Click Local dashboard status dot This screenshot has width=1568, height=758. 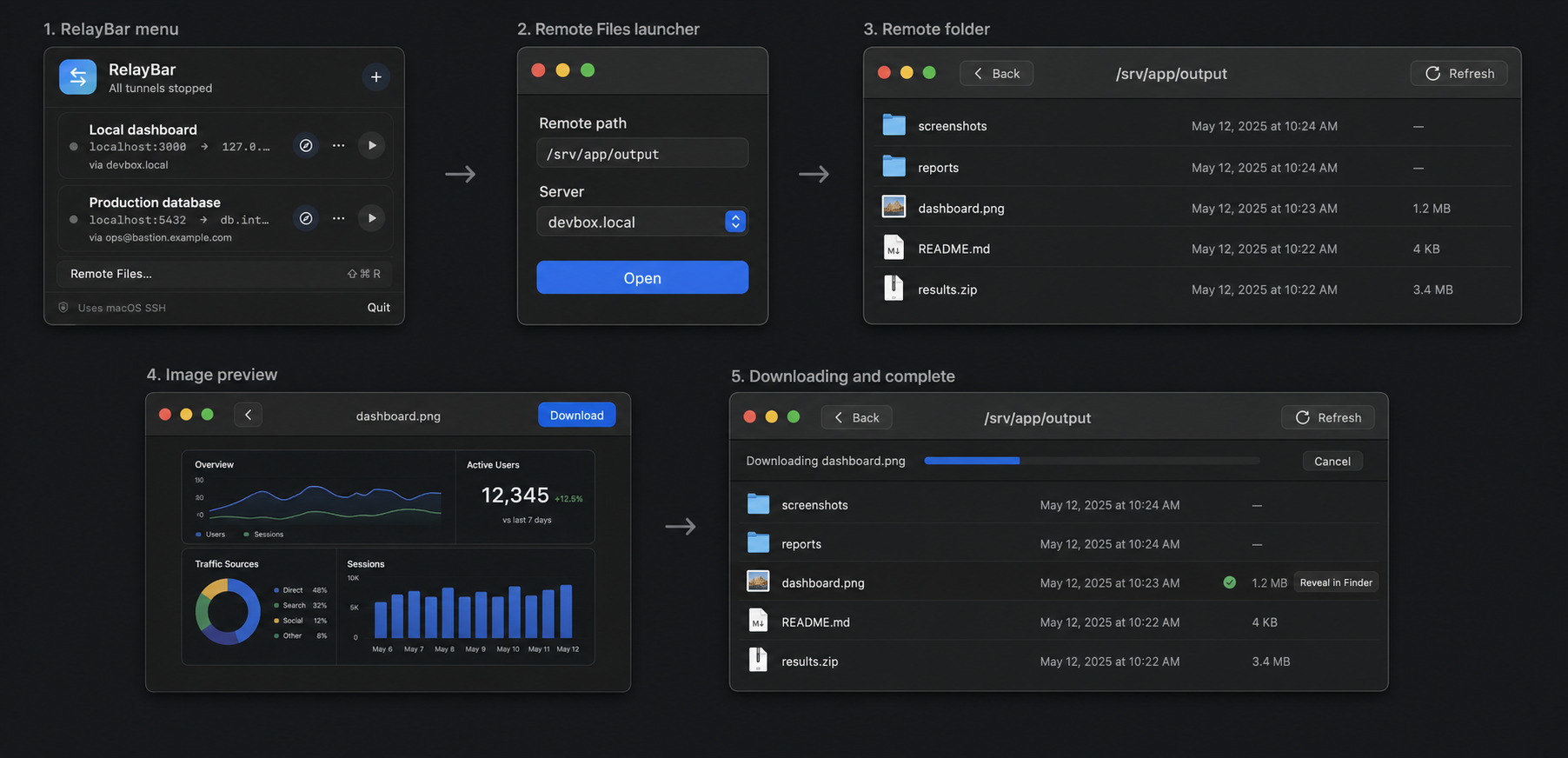click(x=74, y=147)
